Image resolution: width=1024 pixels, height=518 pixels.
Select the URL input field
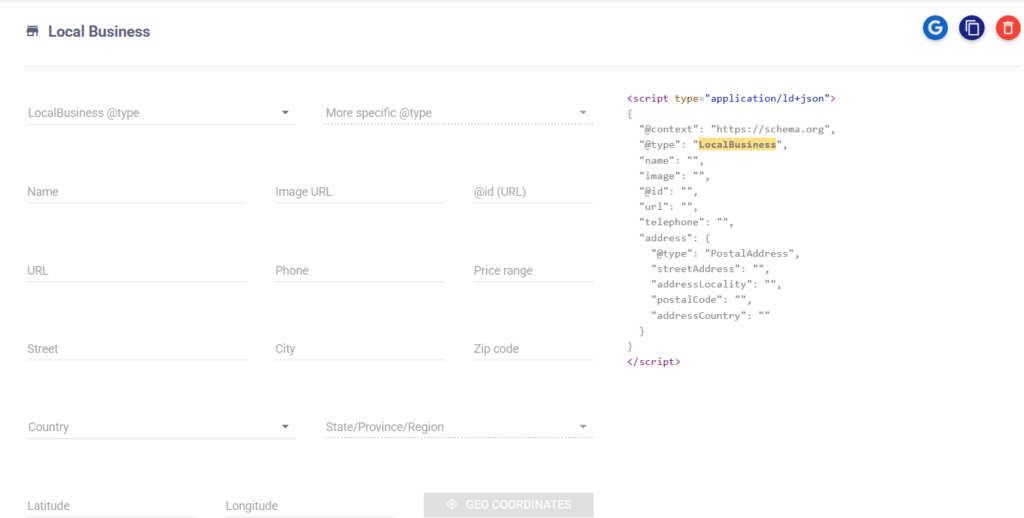pos(136,270)
